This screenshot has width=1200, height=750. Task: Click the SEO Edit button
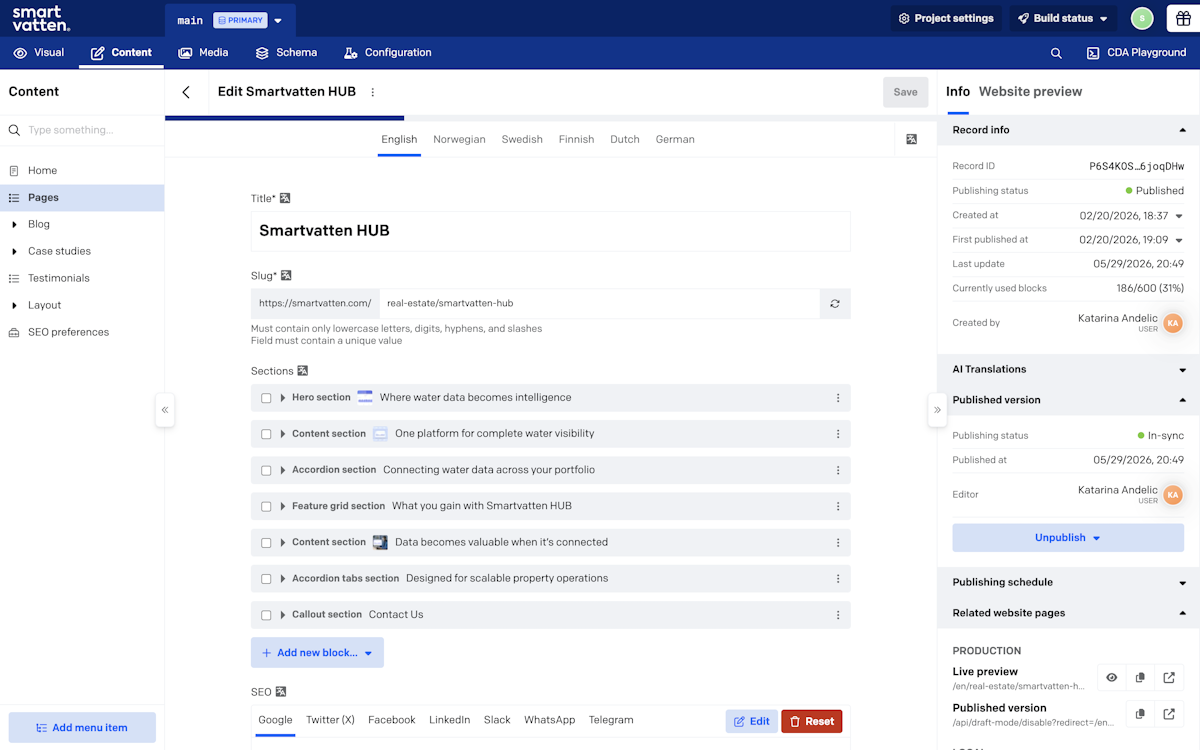click(x=751, y=721)
